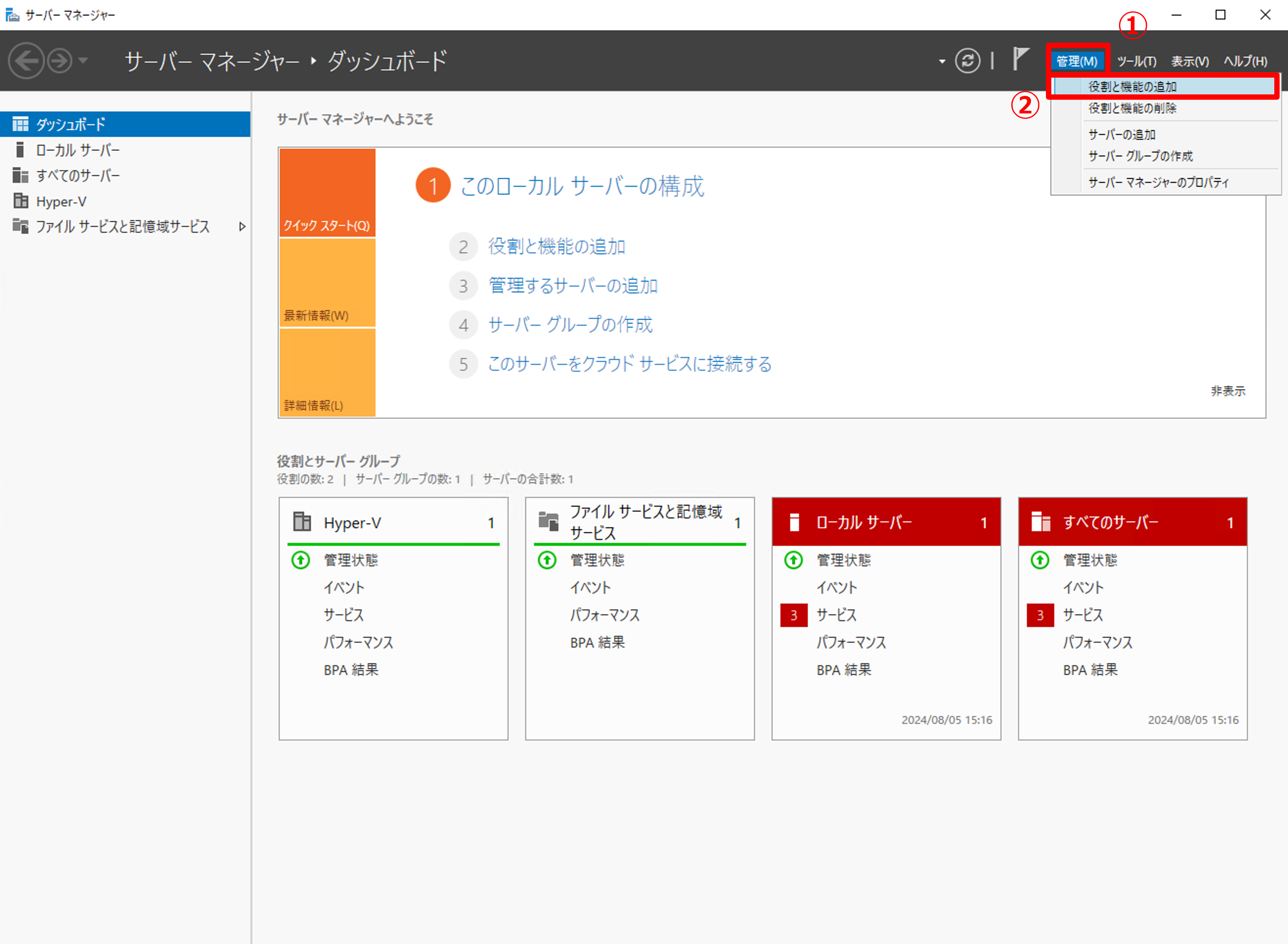Click the Hyper-V sidebar icon
Image resolution: width=1288 pixels, height=944 pixels.
[x=21, y=201]
